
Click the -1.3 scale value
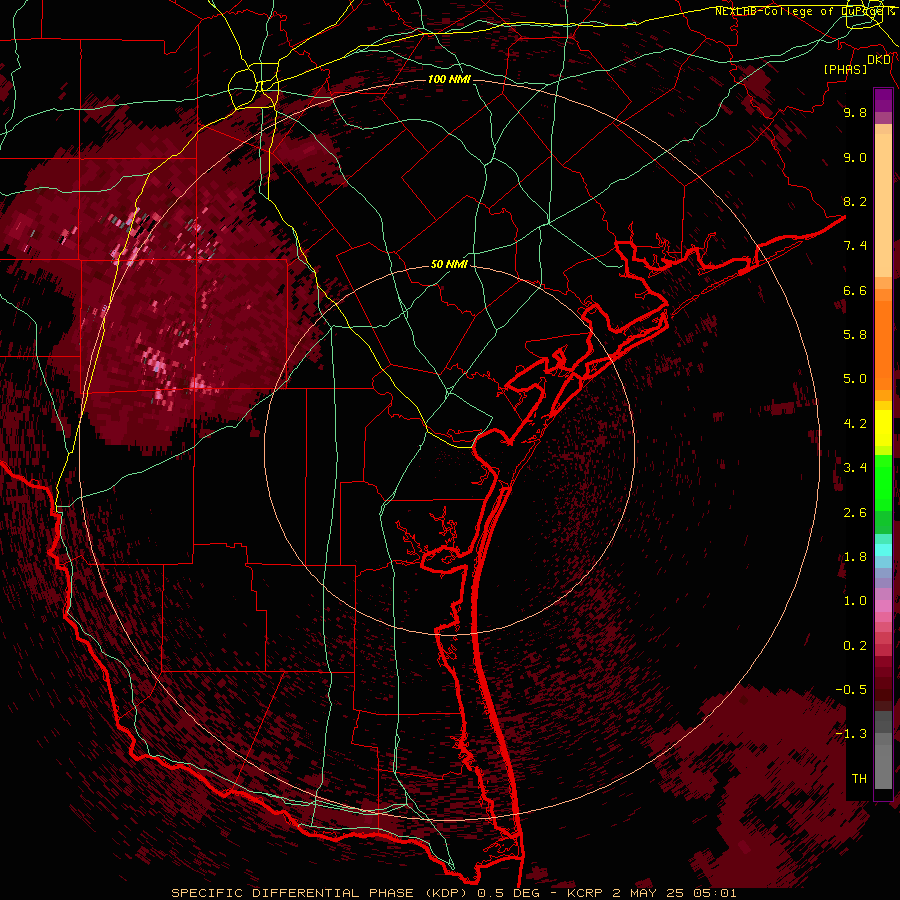[x=851, y=734]
